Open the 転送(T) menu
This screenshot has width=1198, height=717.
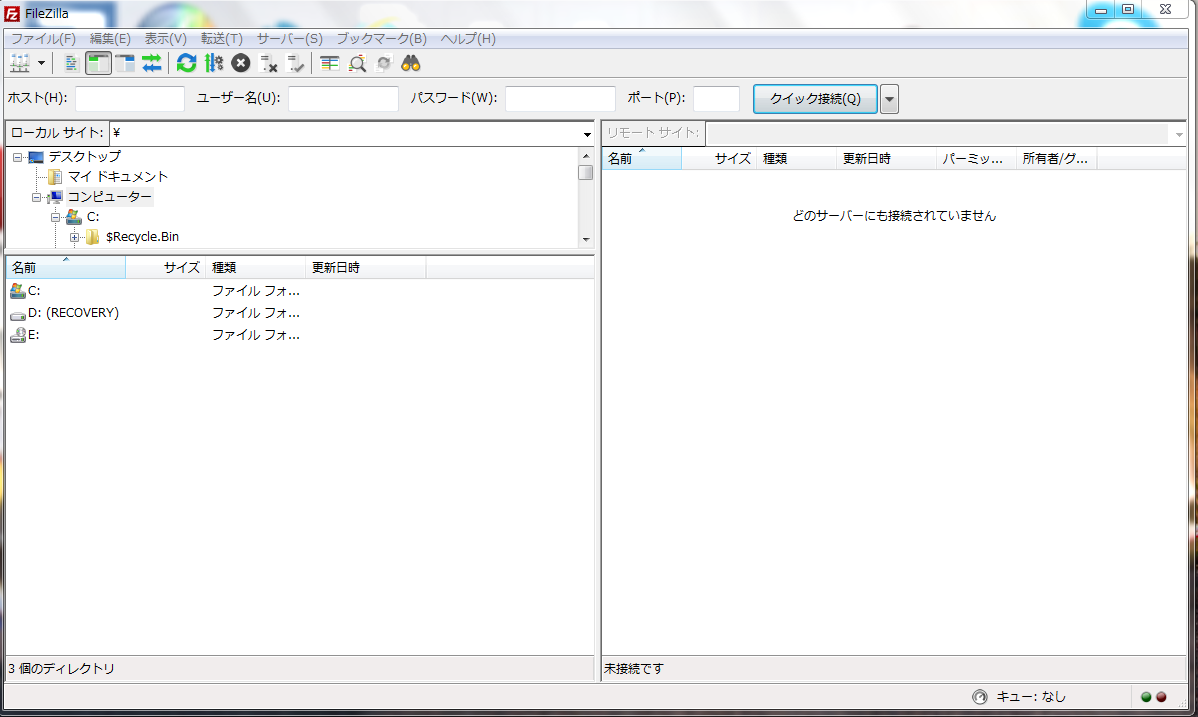coord(221,39)
